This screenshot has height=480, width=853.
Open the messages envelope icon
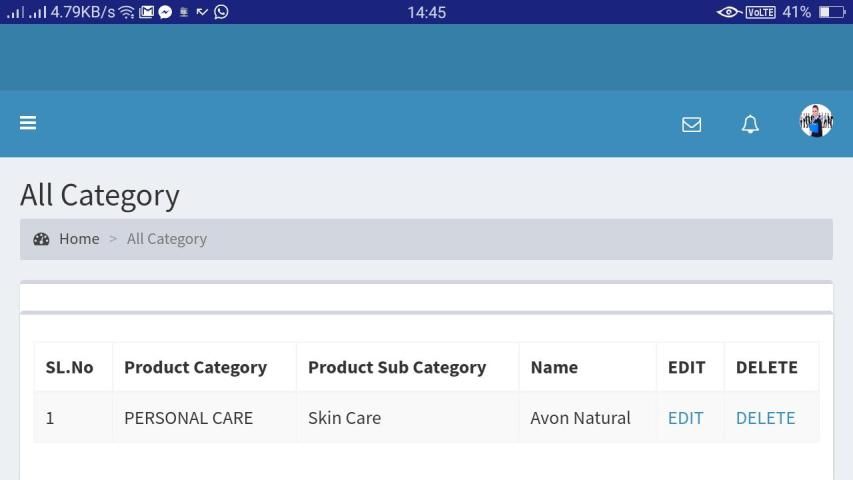point(691,124)
